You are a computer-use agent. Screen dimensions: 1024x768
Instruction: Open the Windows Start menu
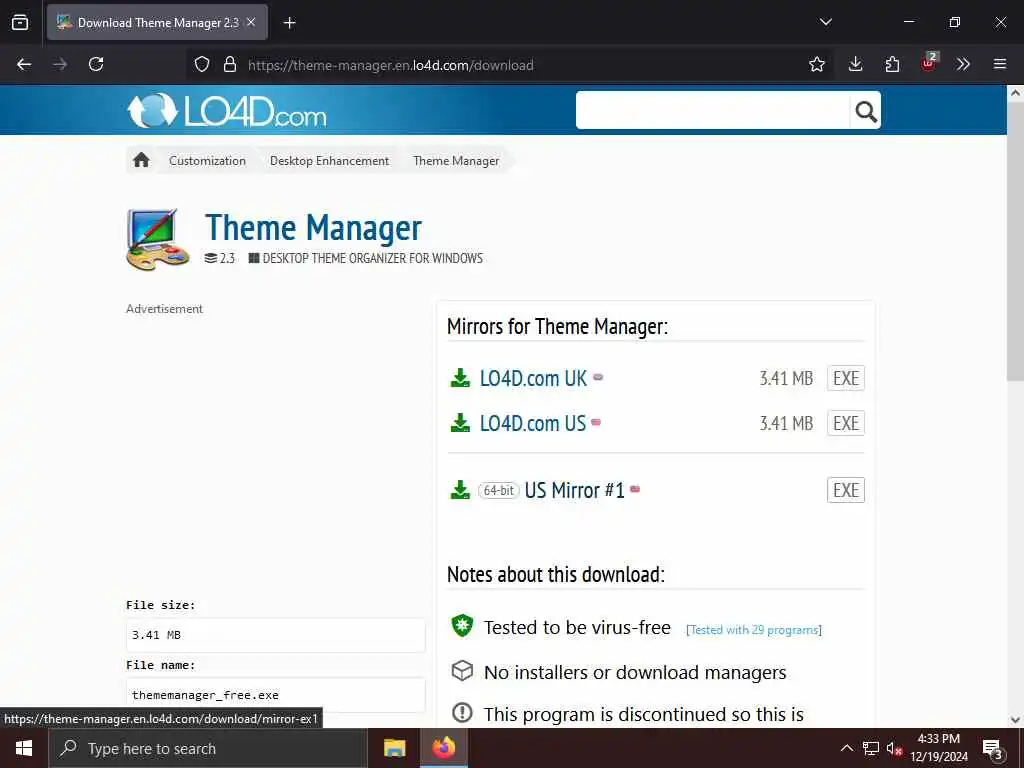coord(24,748)
